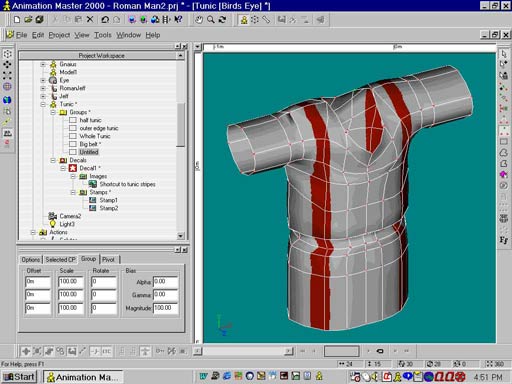Click the Translate manipulator icon in bottom toolbar
512x384 pixels.
pos(26,351)
